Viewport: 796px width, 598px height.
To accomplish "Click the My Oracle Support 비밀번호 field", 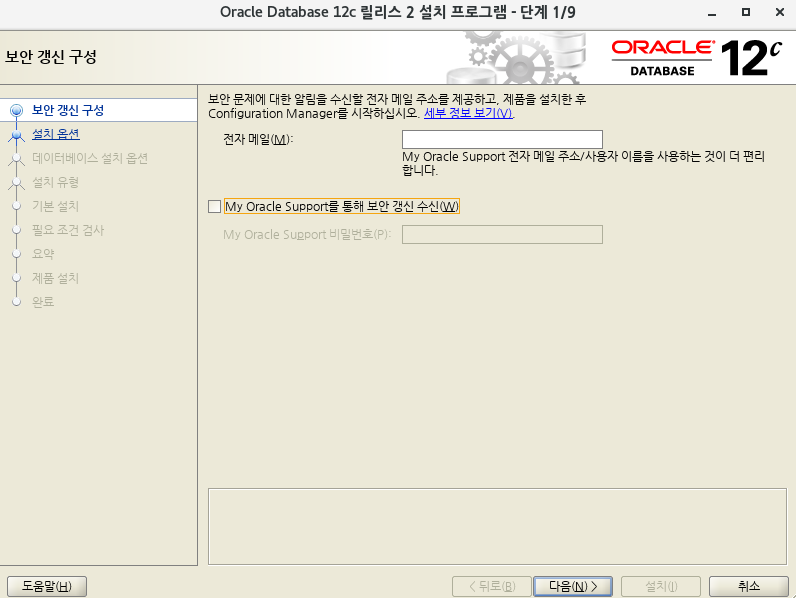I will click(x=502, y=235).
